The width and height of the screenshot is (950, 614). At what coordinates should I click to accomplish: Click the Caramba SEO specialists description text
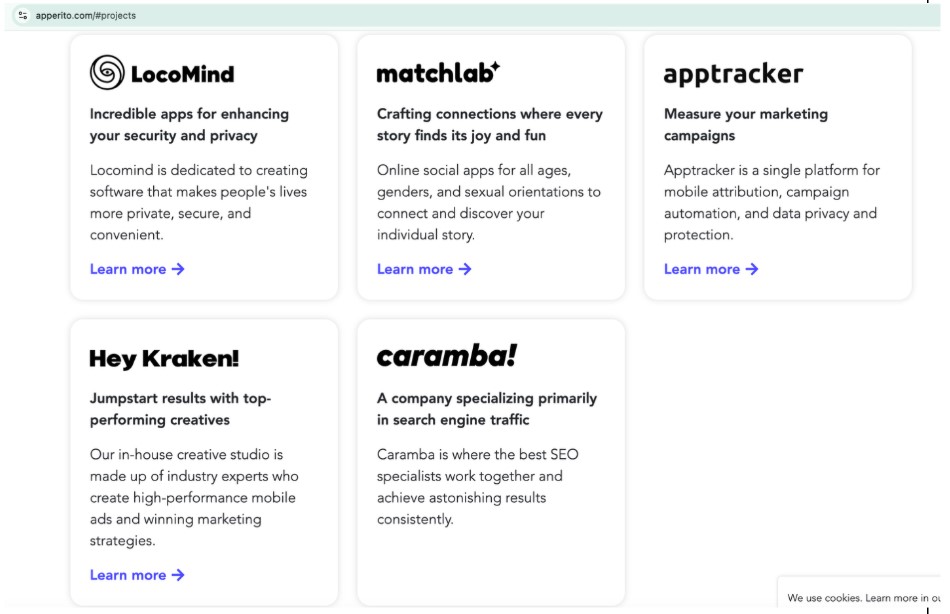point(477,487)
